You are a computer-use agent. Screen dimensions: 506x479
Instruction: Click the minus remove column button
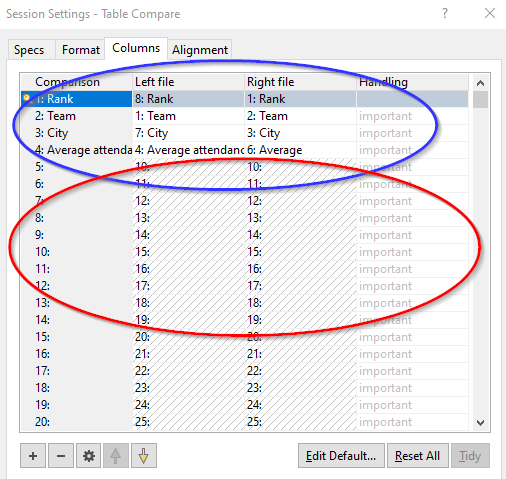pos(61,455)
